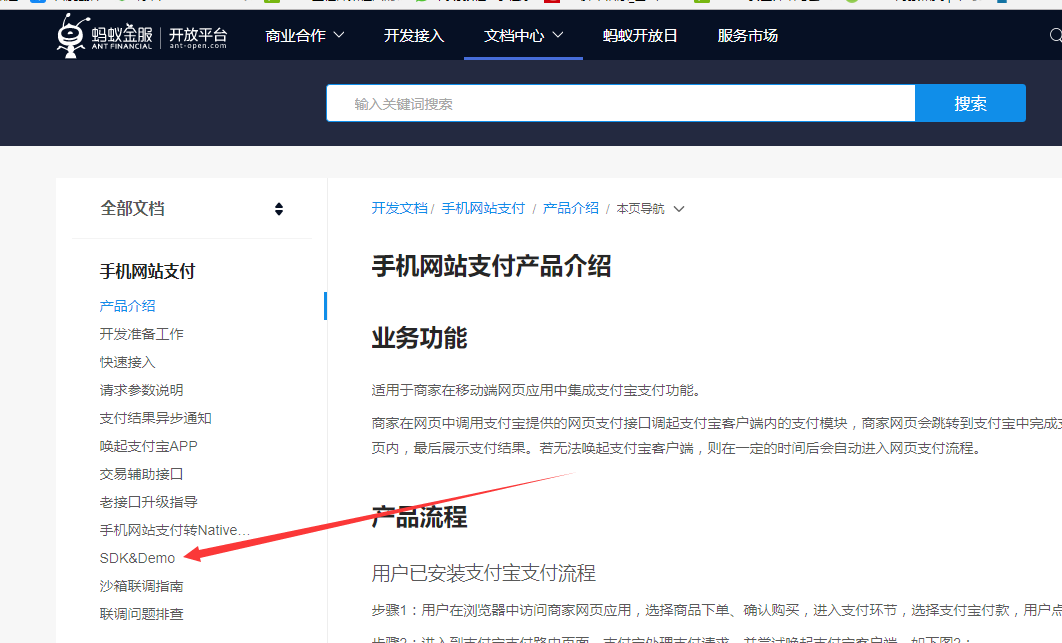The image size is (1062, 643).
Task: Open 唤起支付宝APP in the sidebar
Action: pos(148,446)
